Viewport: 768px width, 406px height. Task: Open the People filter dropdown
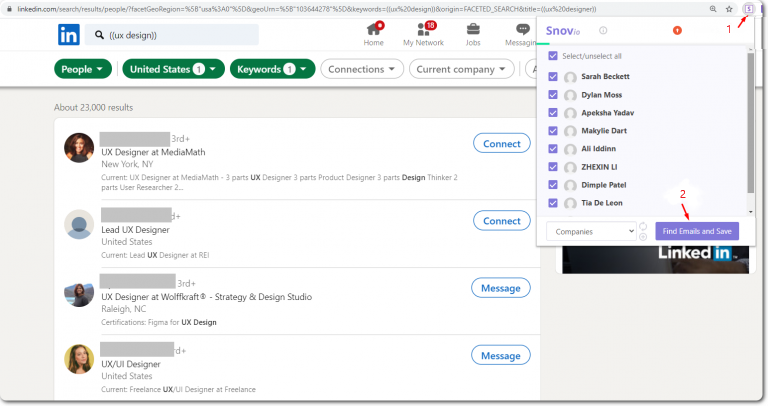83,69
